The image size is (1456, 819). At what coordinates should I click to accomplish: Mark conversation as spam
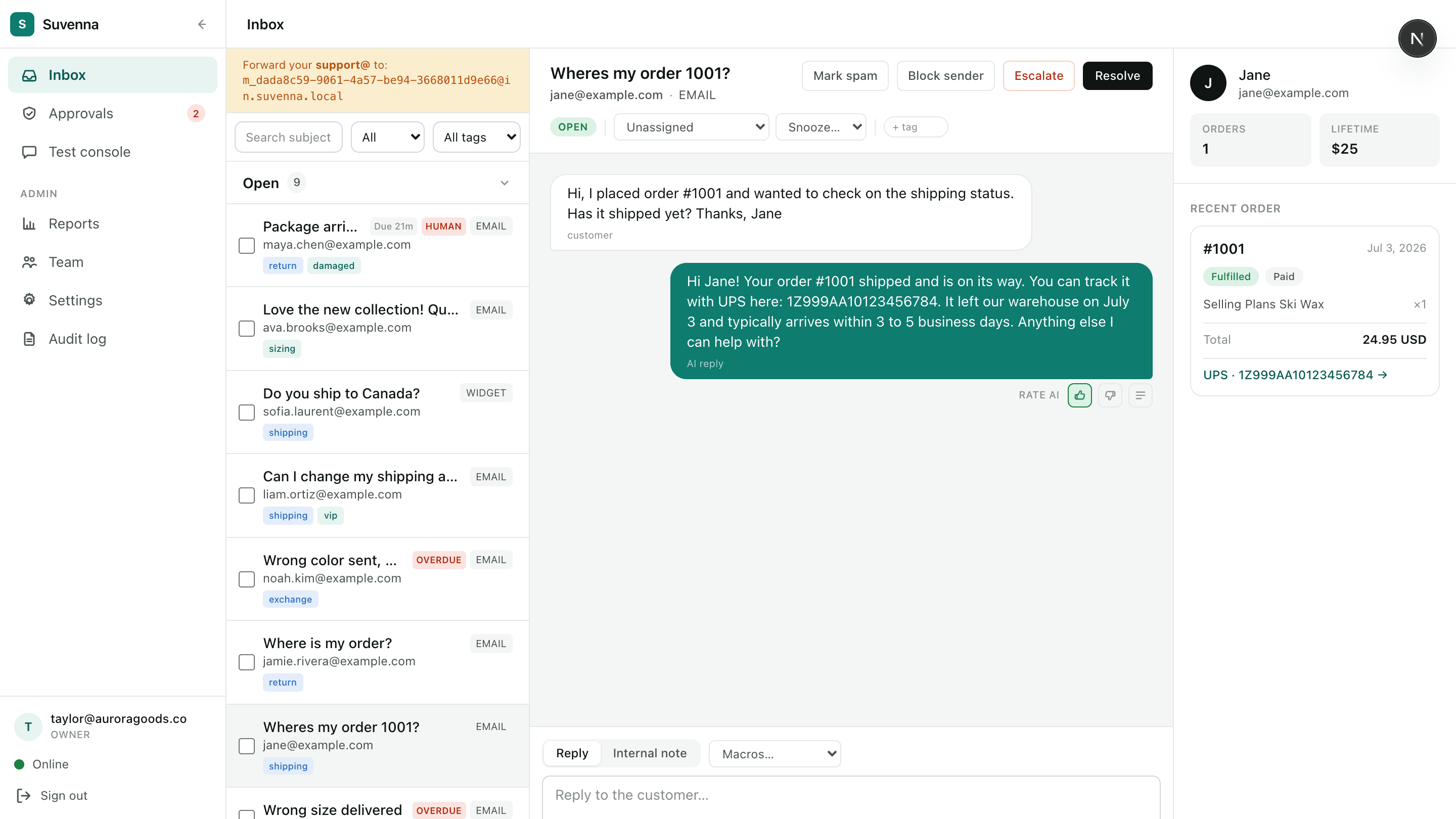pyautogui.click(x=845, y=76)
